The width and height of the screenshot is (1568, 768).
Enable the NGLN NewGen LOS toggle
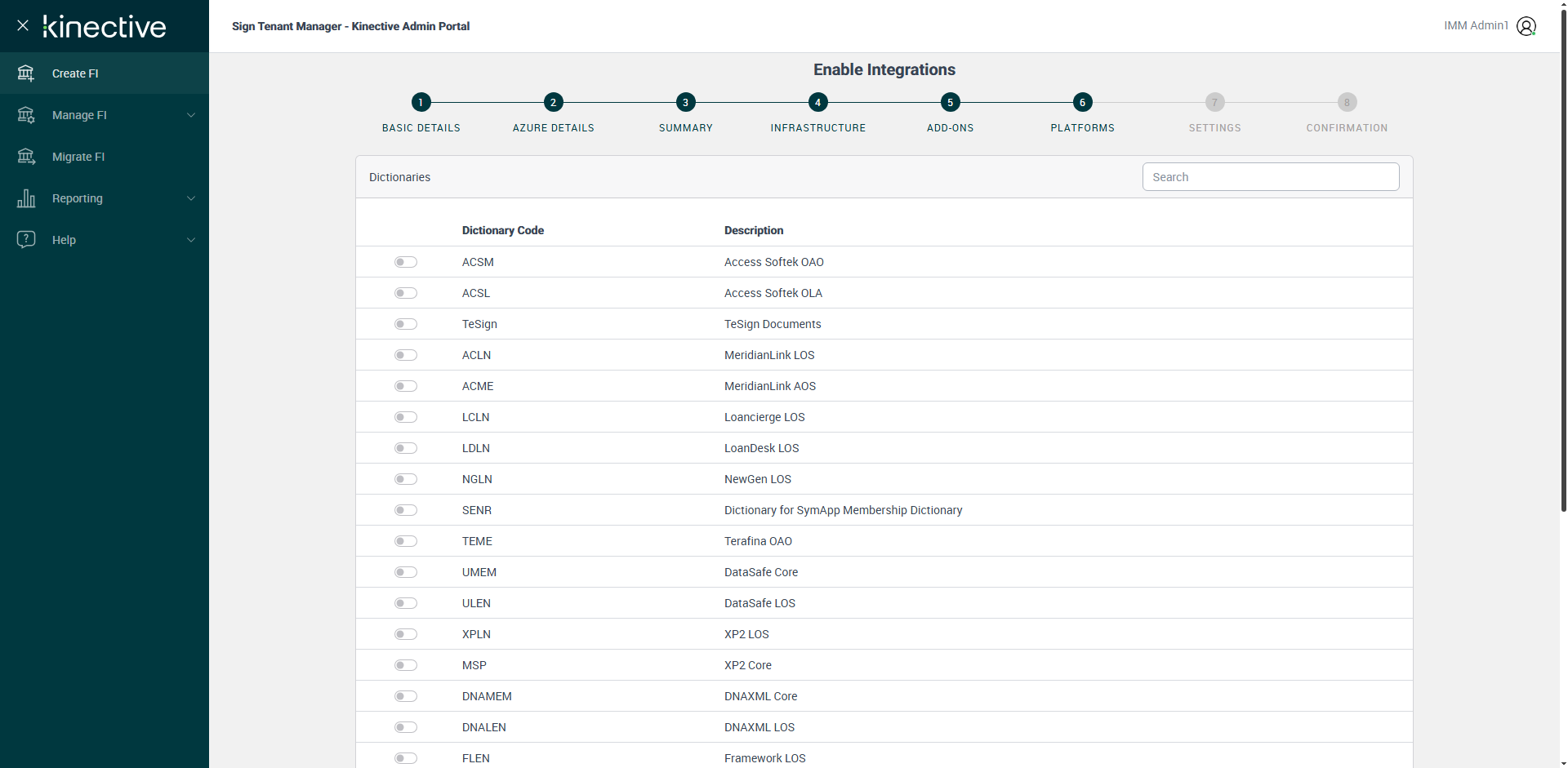[x=406, y=479]
